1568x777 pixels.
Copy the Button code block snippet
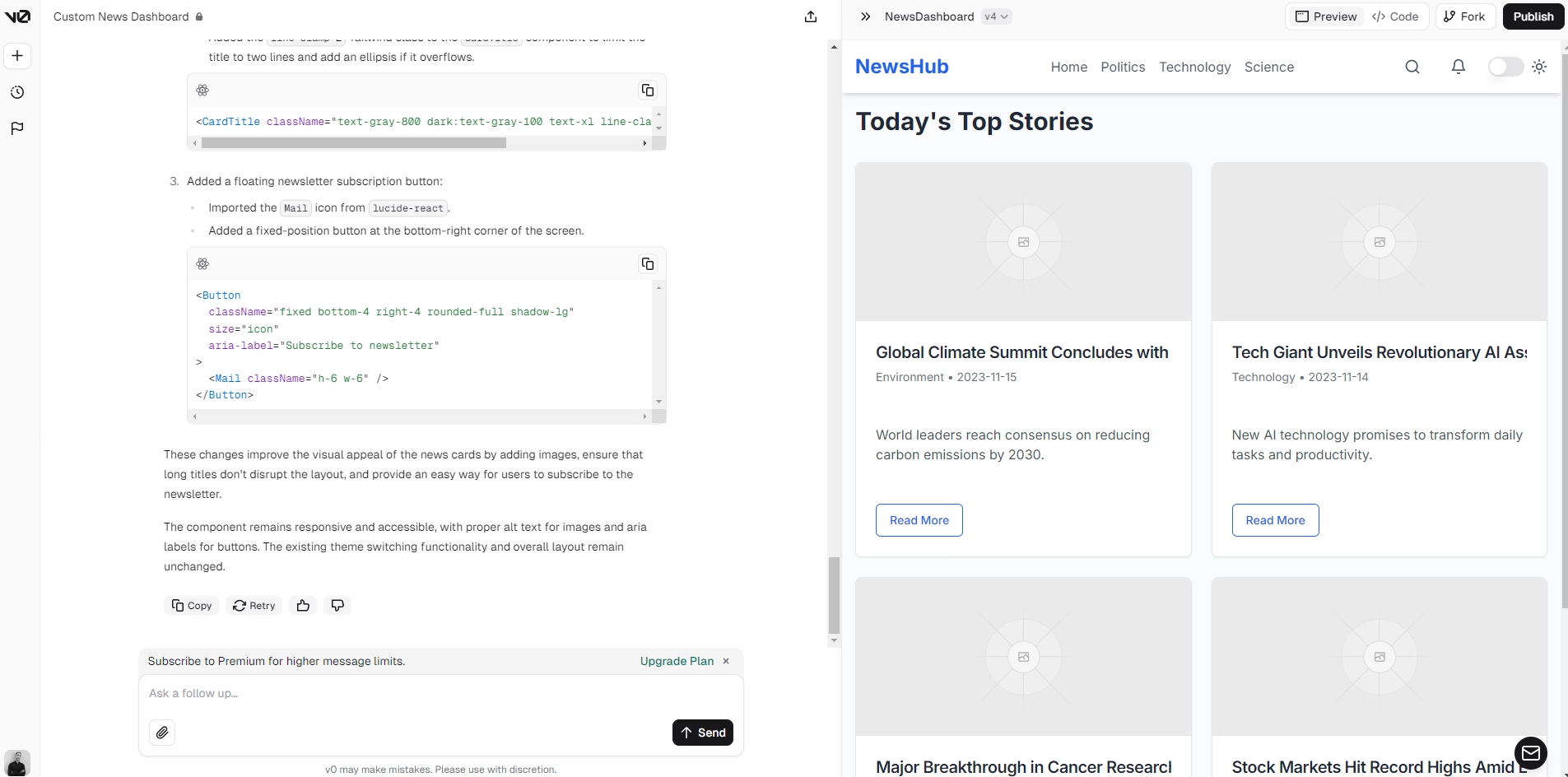tap(648, 263)
